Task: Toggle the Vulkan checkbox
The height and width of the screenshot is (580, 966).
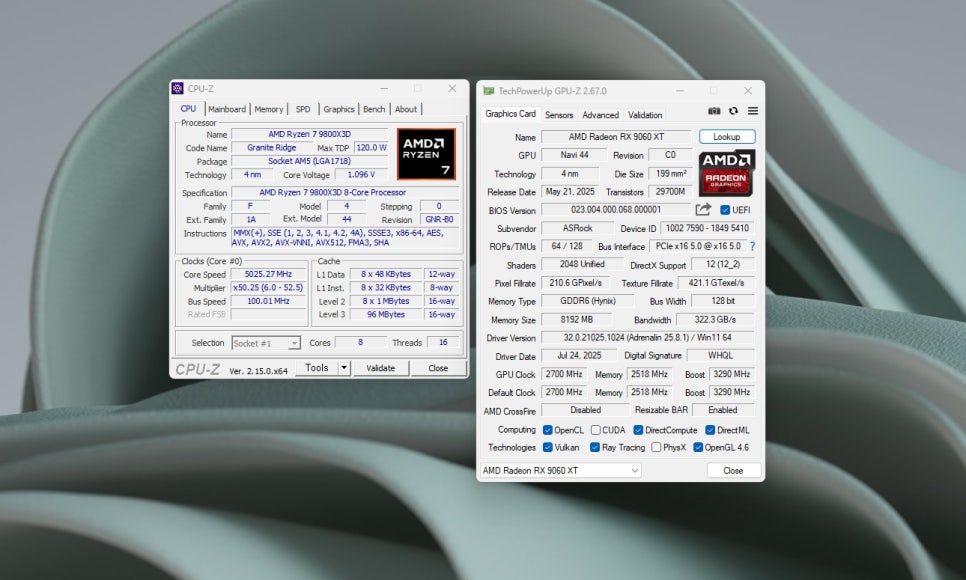Action: pyautogui.click(x=548, y=447)
